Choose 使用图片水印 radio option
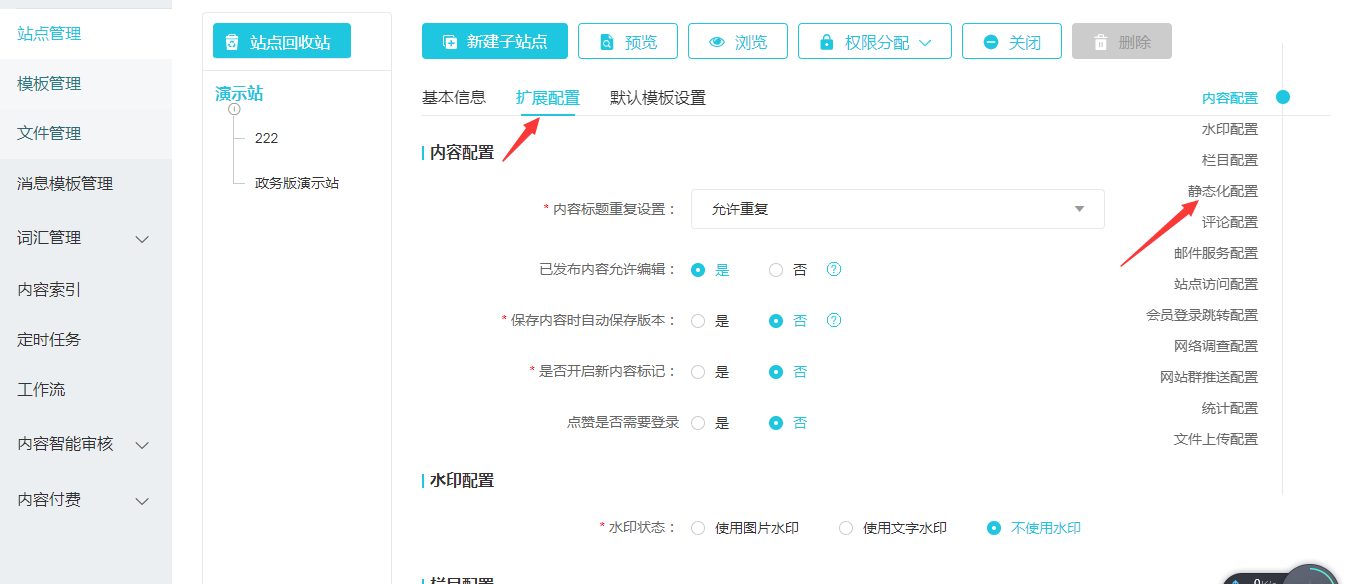This screenshot has height=584, width=1361. [699, 528]
